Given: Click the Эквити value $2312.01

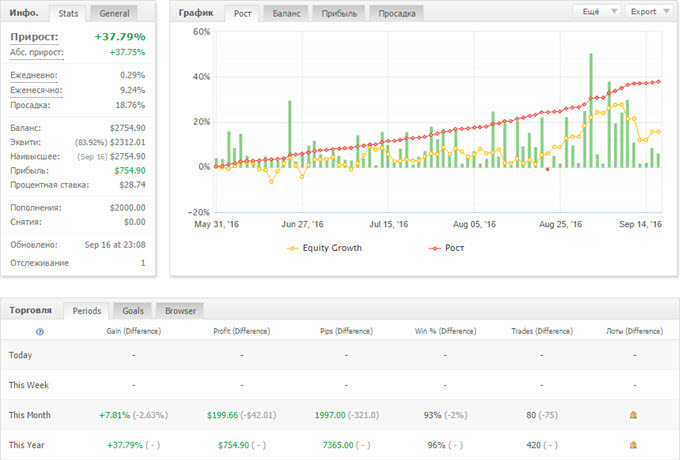Looking at the screenshot, I should [x=128, y=142].
